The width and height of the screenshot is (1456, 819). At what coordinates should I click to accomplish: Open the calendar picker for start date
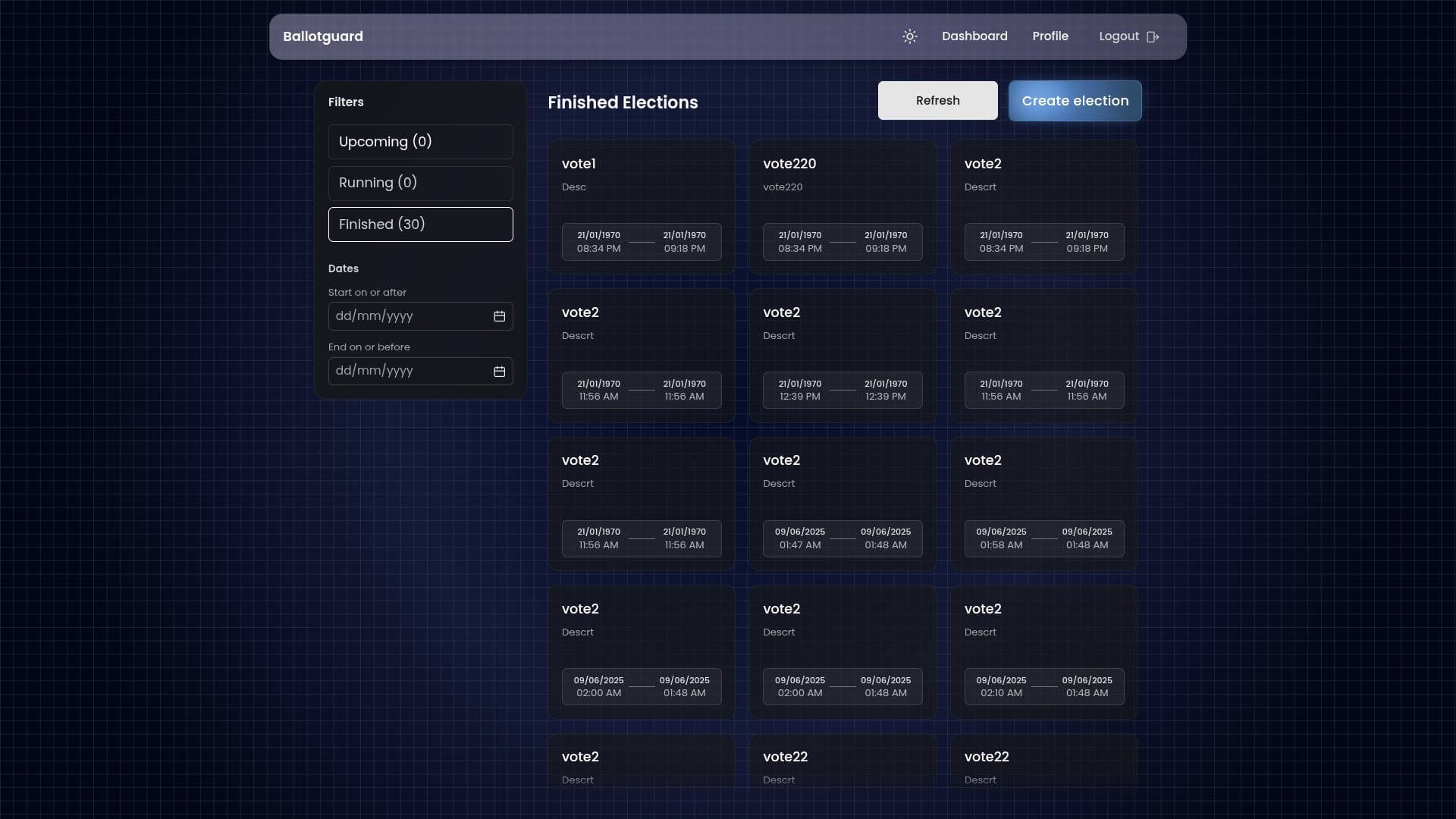(x=499, y=316)
